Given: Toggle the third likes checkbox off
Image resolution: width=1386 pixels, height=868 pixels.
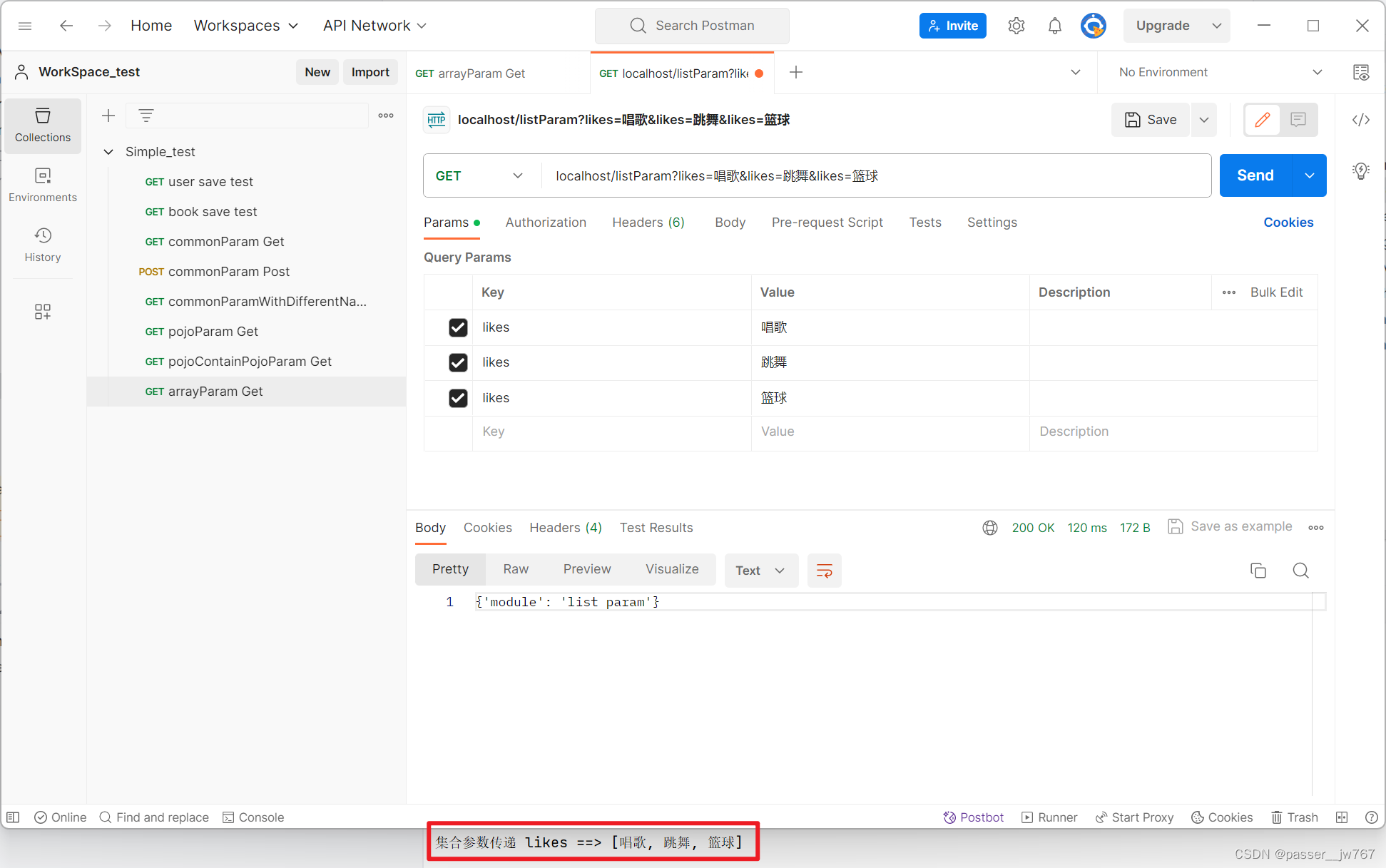Looking at the screenshot, I should pyautogui.click(x=456, y=397).
